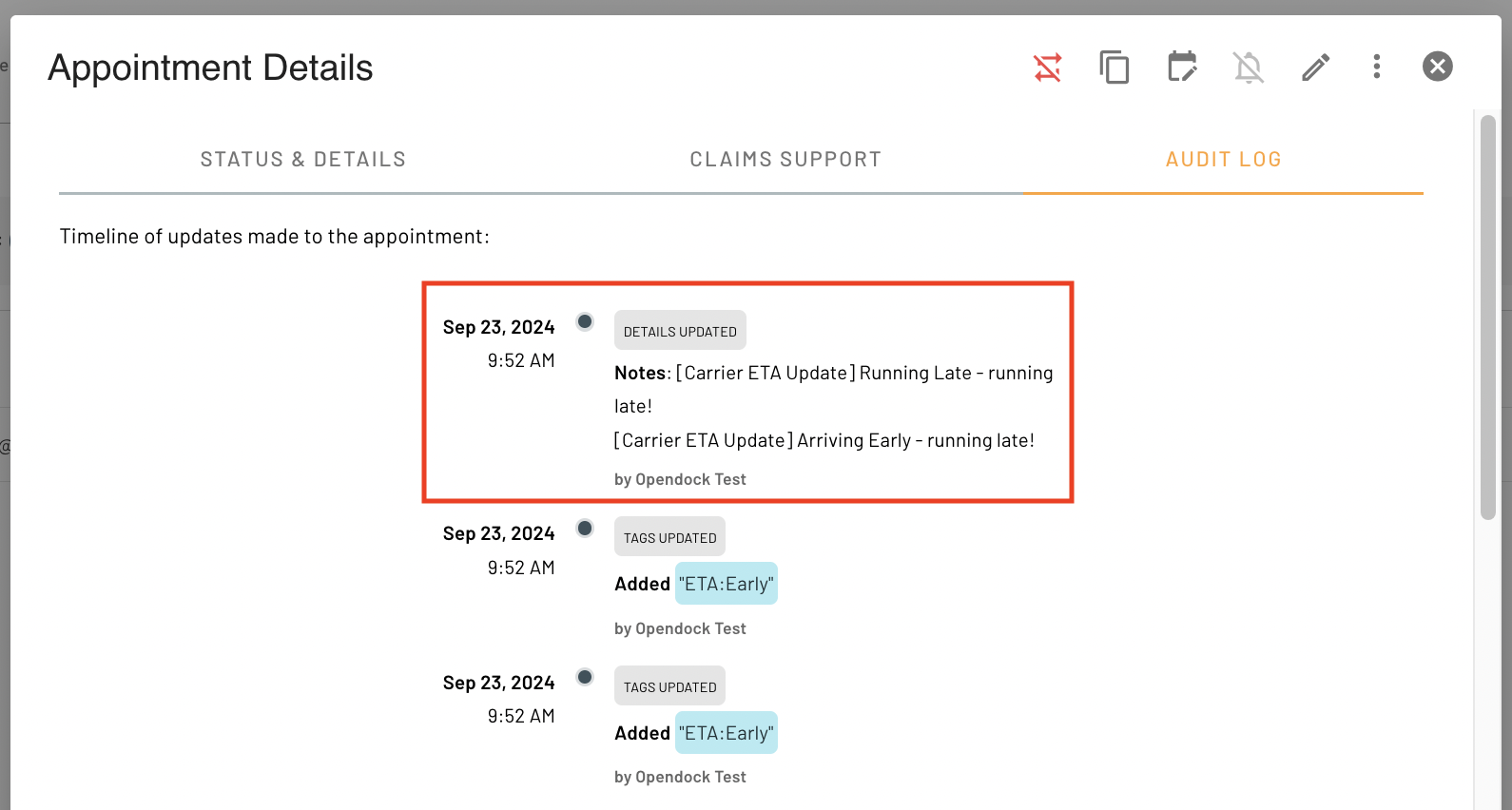Viewport: 1512px width, 810px height.
Task: Click the Appointment Details title
Action: coord(210,68)
